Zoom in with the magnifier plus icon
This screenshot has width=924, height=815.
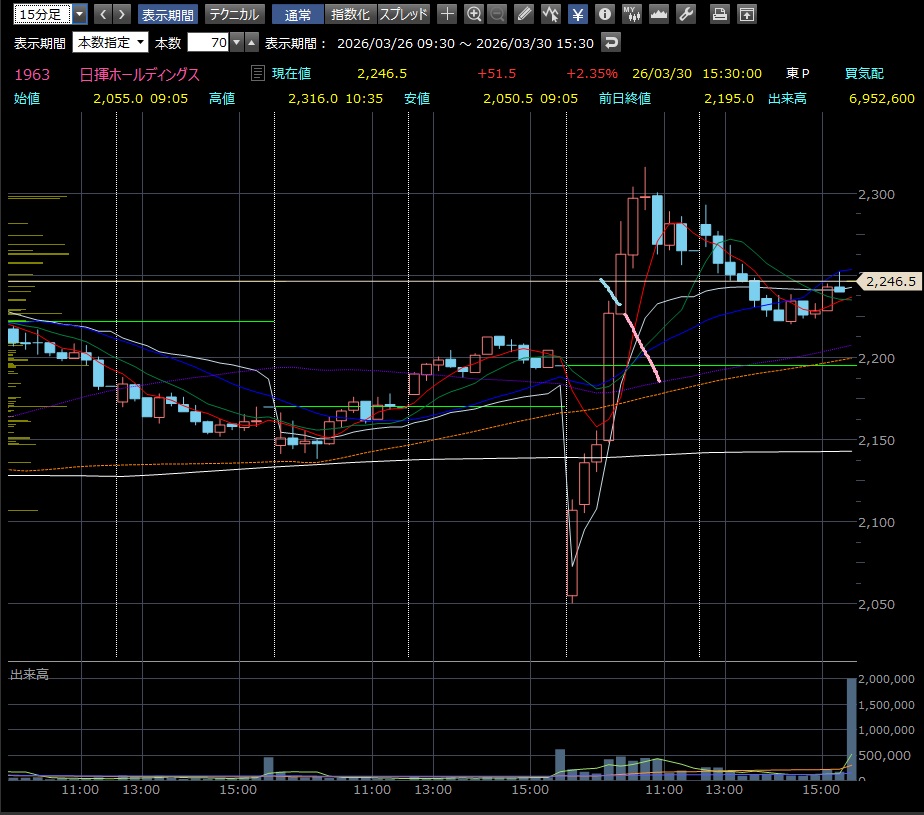pos(474,14)
